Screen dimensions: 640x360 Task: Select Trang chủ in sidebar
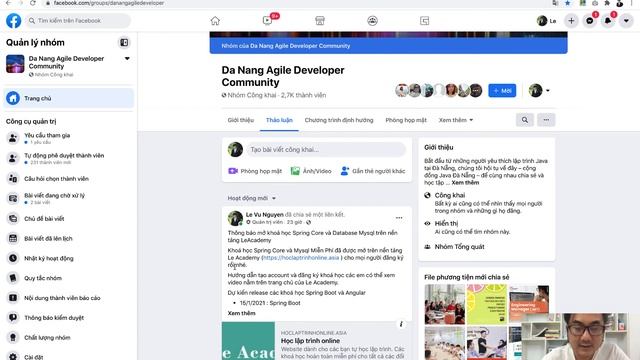click(x=69, y=98)
